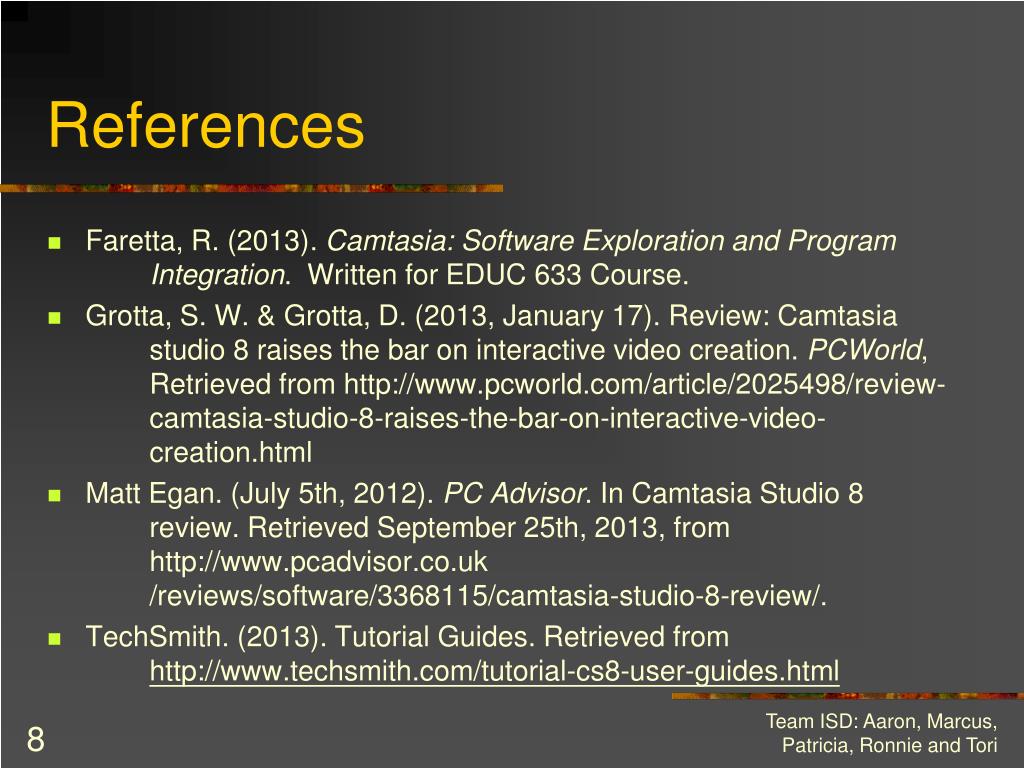
Task: Click the footer line "Patricia, Ronnie and Tori"
Action: (x=889, y=745)
